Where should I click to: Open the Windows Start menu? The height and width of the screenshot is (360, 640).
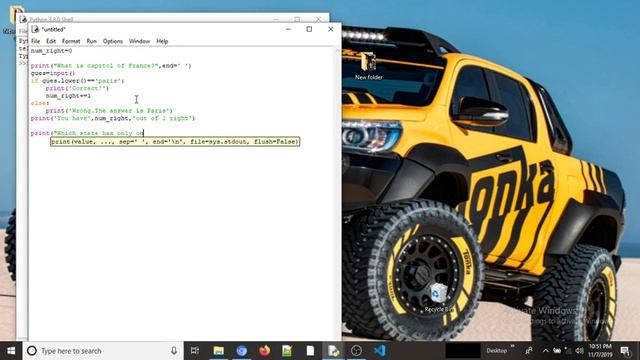11,351
